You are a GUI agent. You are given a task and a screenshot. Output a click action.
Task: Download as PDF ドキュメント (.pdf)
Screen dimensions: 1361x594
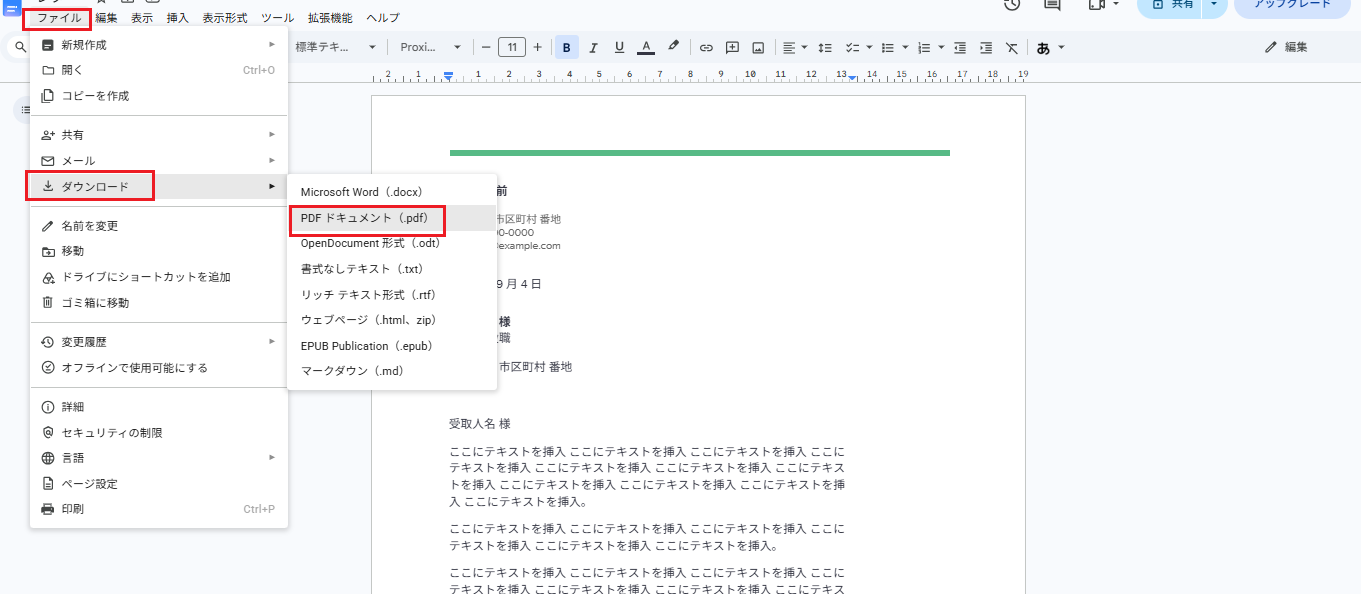[392, 218]
